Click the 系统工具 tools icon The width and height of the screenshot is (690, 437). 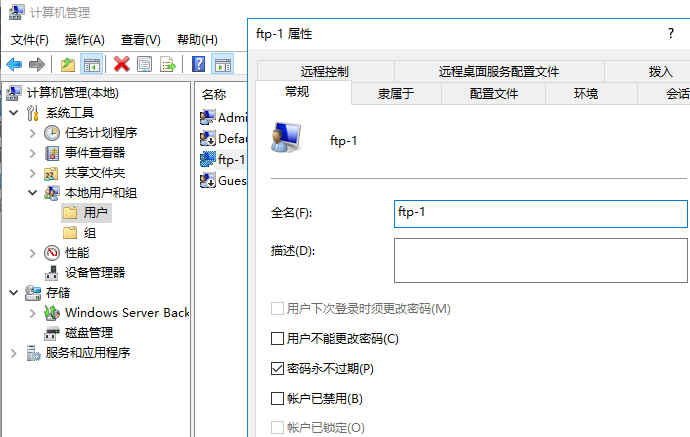33,113
